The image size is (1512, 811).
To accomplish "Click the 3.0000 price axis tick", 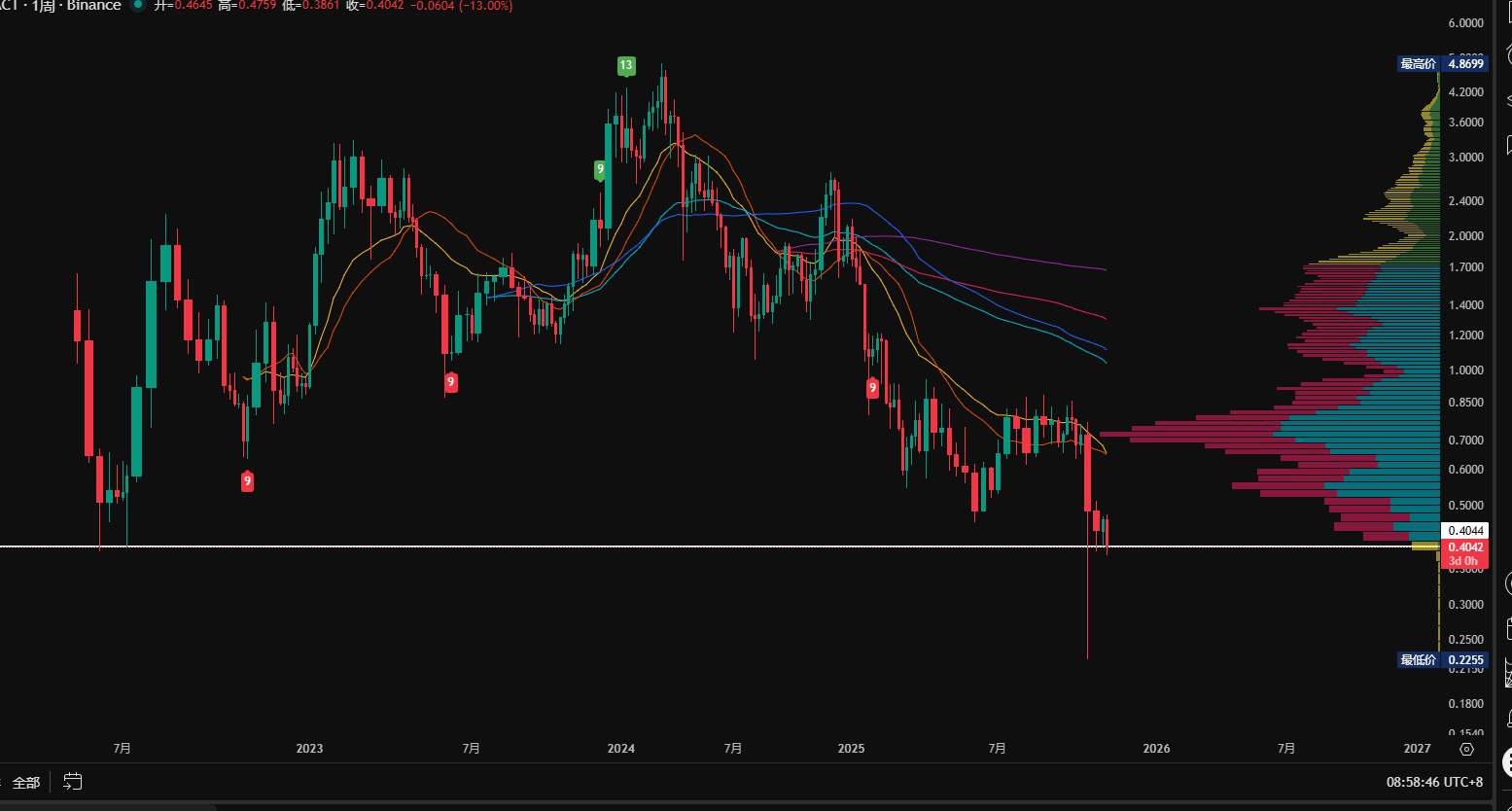I will [1467, 157].
